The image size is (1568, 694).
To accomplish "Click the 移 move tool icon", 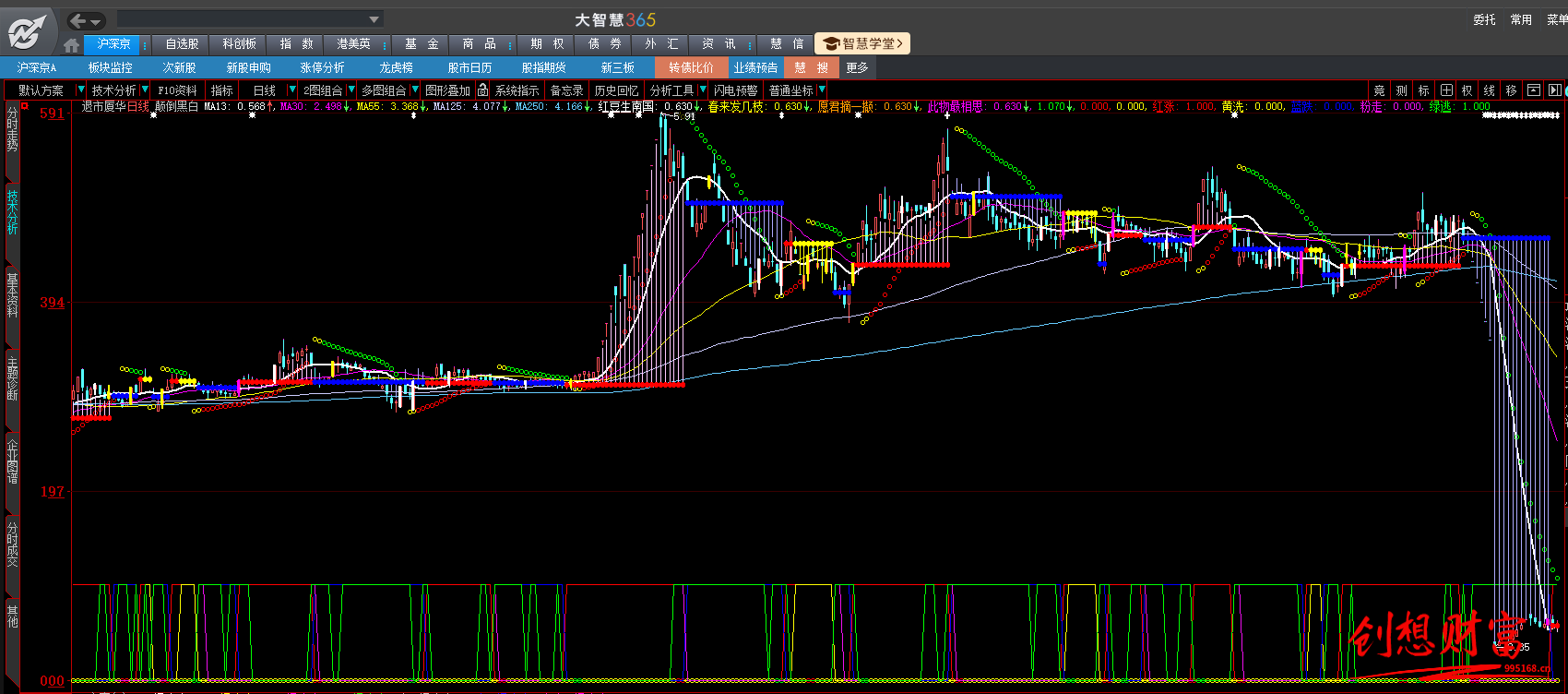I will [1511, 90].
